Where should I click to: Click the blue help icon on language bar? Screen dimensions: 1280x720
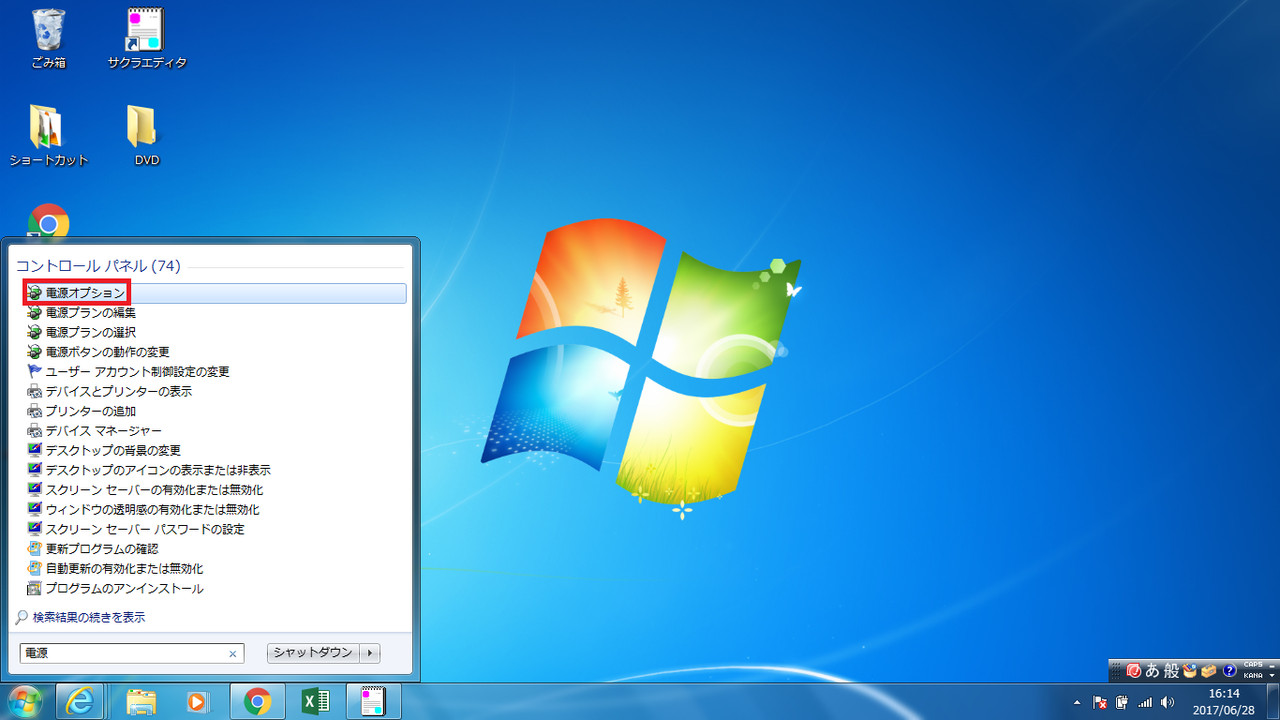(x=1230, y=670)
